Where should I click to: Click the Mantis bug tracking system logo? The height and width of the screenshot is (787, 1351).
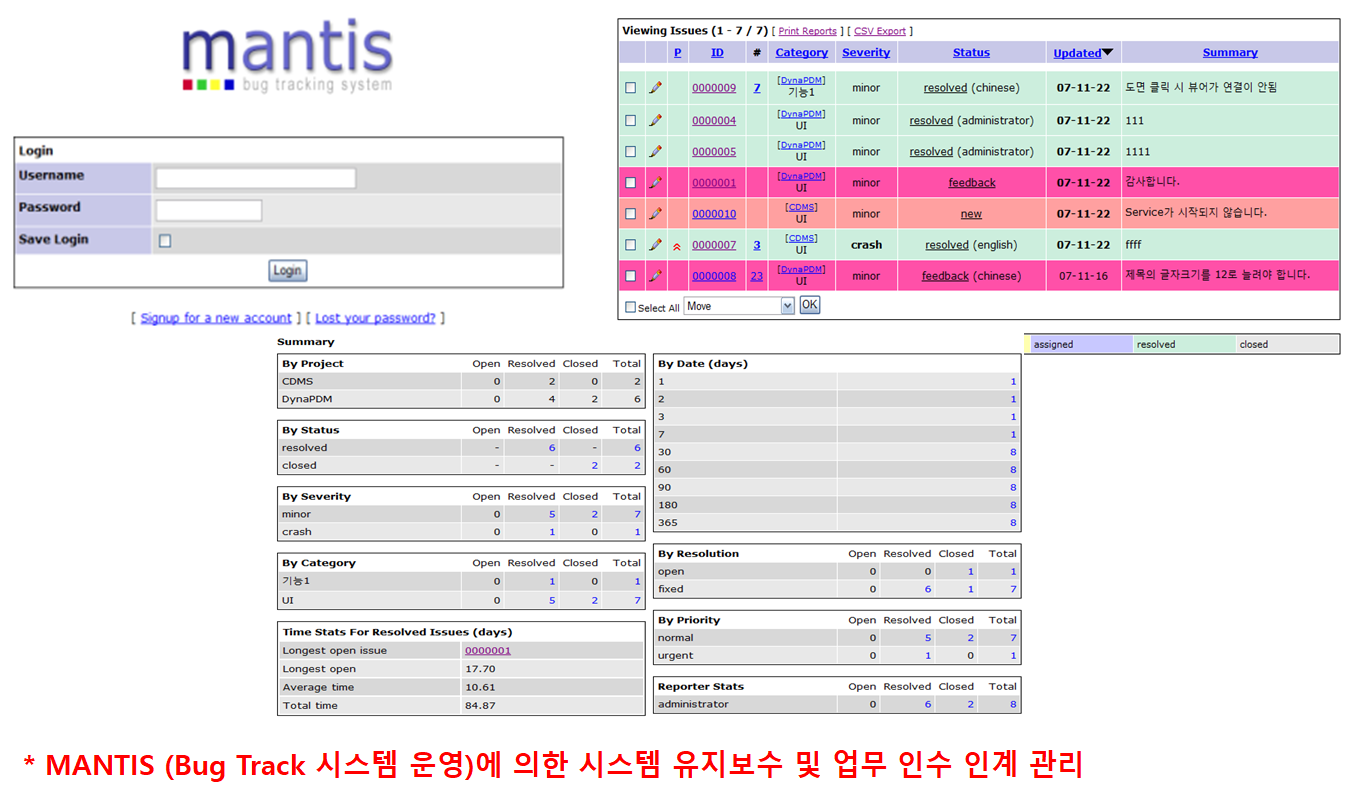point(288,55)
